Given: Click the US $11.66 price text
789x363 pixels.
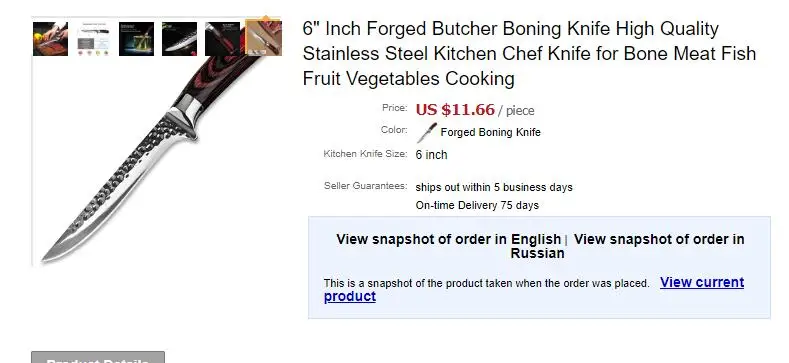Looking at the screenshot, I should 455,109.
